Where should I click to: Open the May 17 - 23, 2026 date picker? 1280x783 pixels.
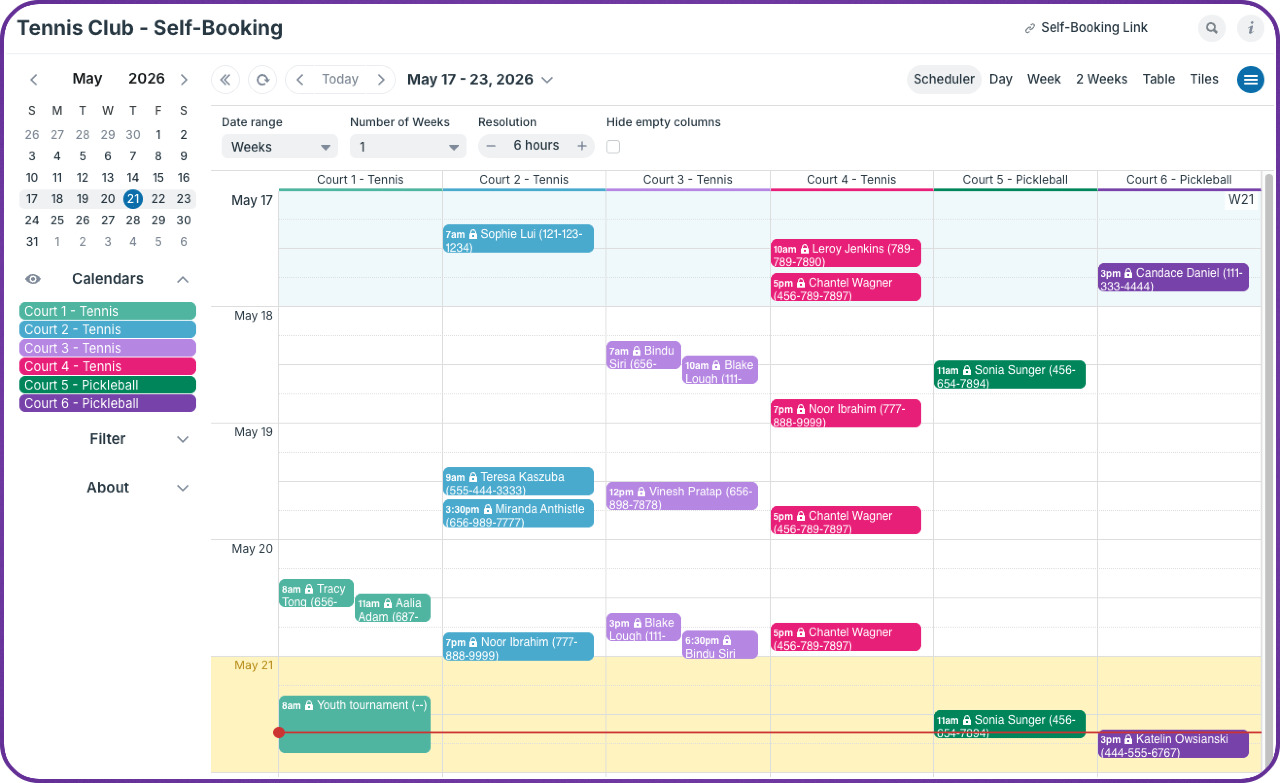(x=480, y=80)
